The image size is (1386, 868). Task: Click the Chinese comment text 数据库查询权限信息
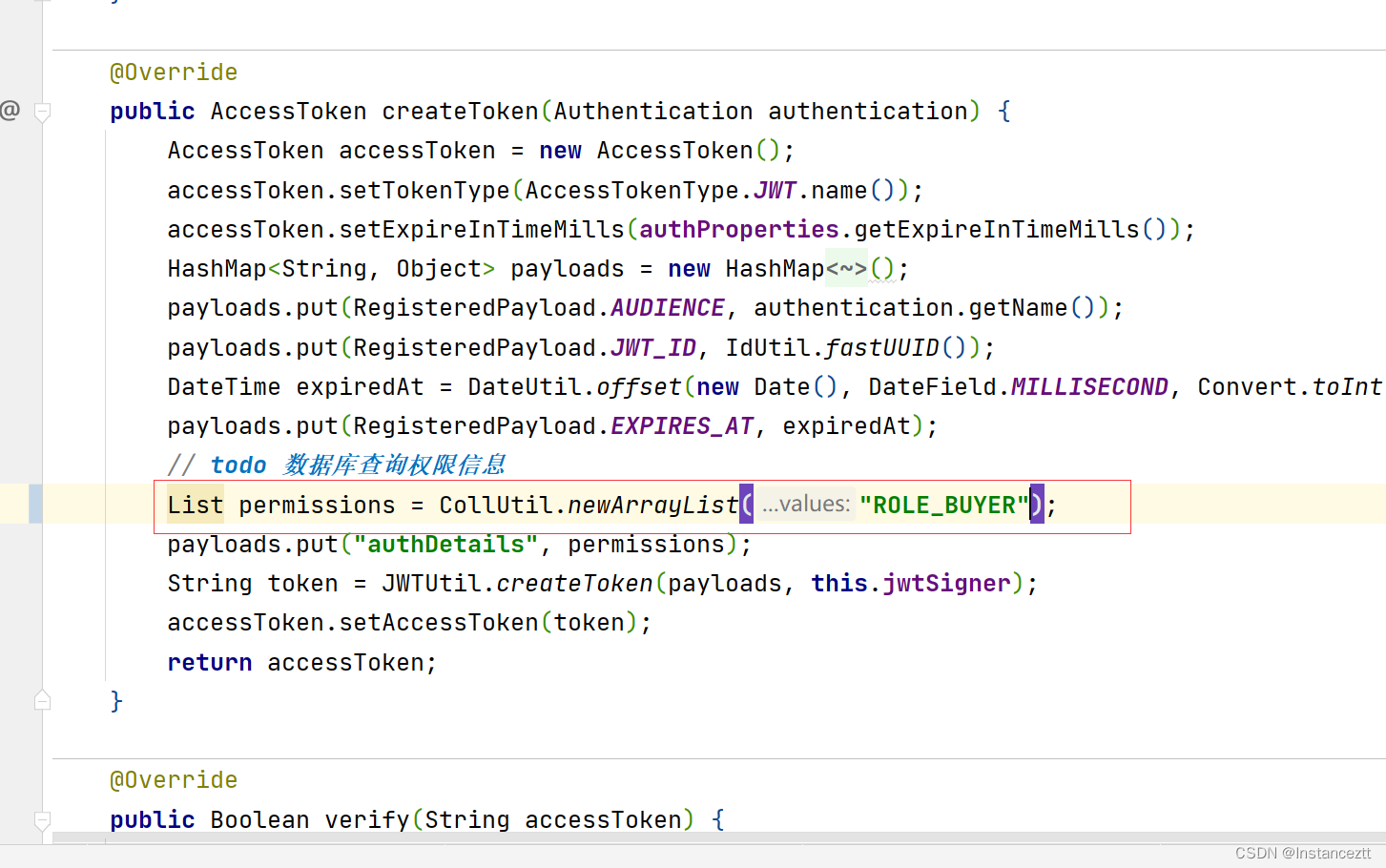(x=395, y=465)
